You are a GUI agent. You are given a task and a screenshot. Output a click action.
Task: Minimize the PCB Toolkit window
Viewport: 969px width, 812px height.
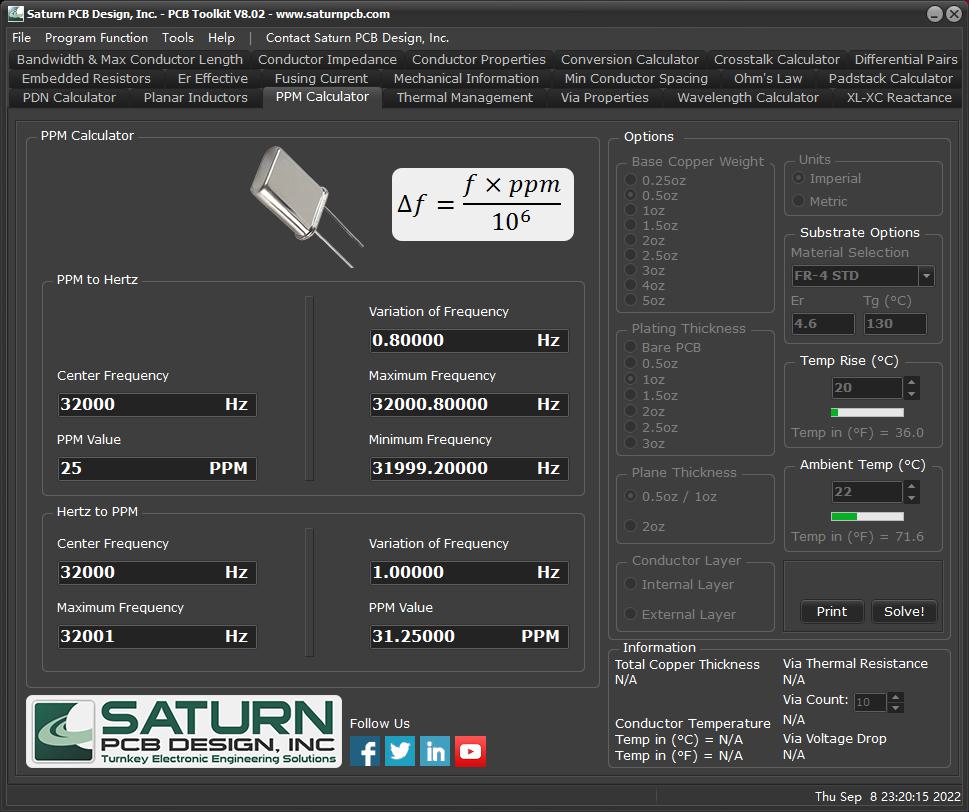935,14
